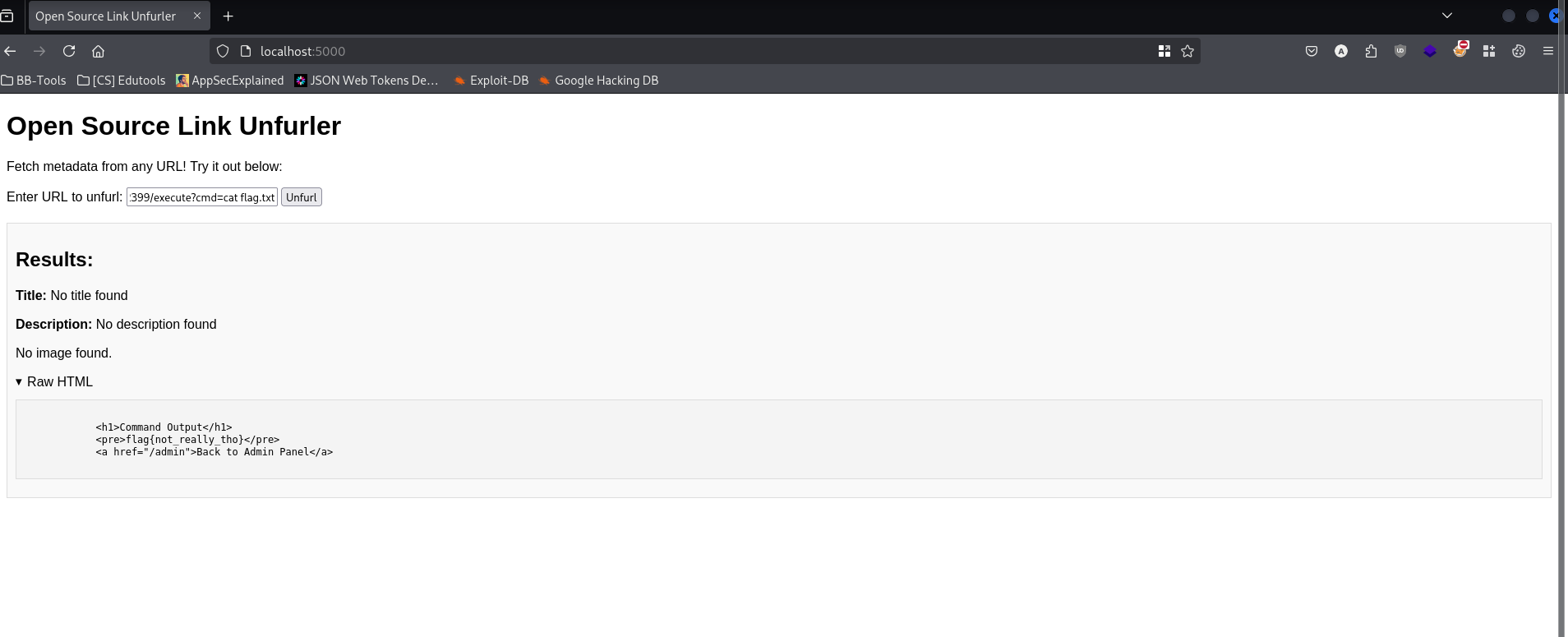
Task: Open the BB-Tools bookmarks folder
Action: 34,81
